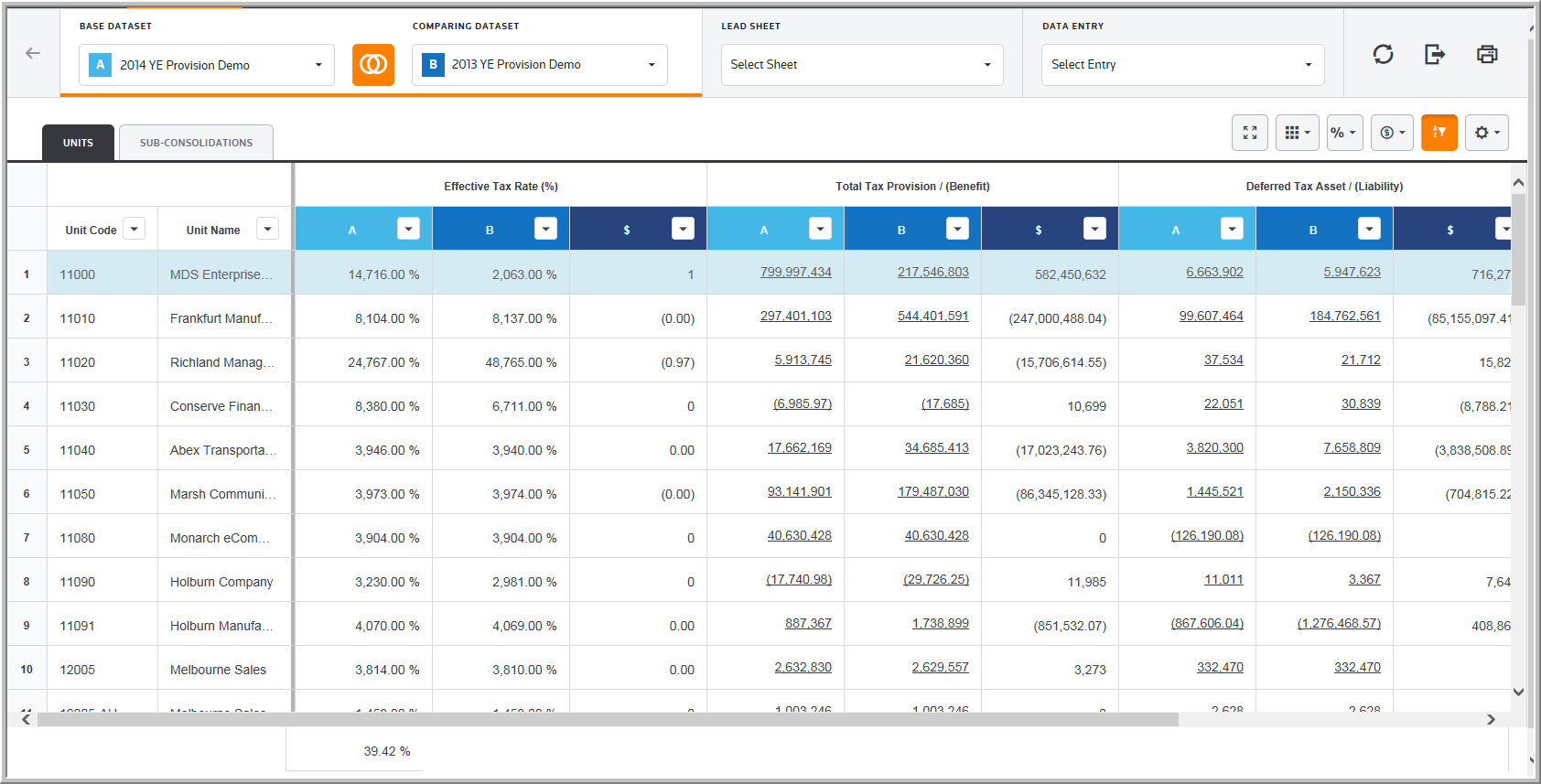This screenshot has height=784, width=1541.
Task: Open link 6,663,902 deferred tax value
Action: [x=1214, y=273]
